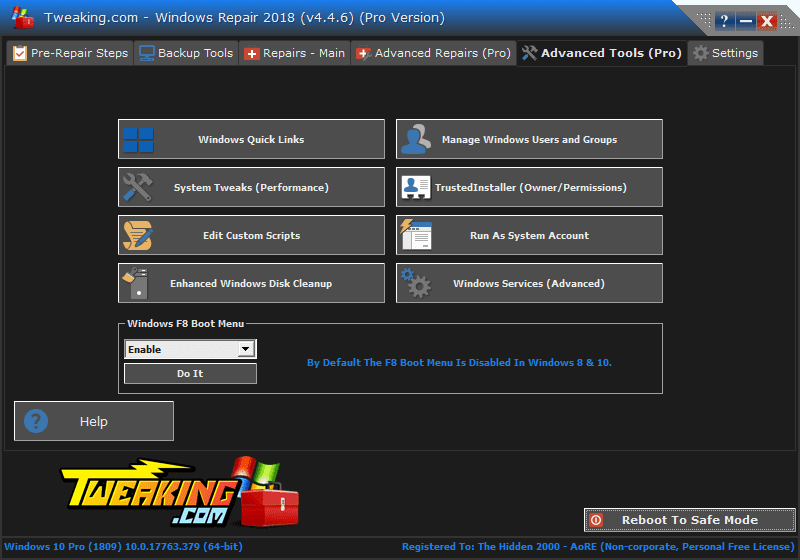800x560 pixels.
Task: Switch to Advanced Repairs (Pro) tab
Action: pos(433,53)
